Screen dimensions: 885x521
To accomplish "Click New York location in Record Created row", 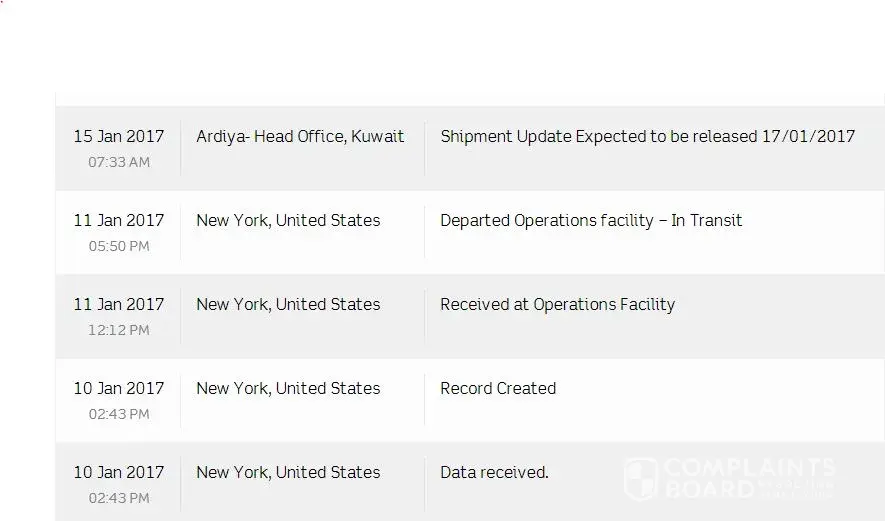I will pos(288,388).
